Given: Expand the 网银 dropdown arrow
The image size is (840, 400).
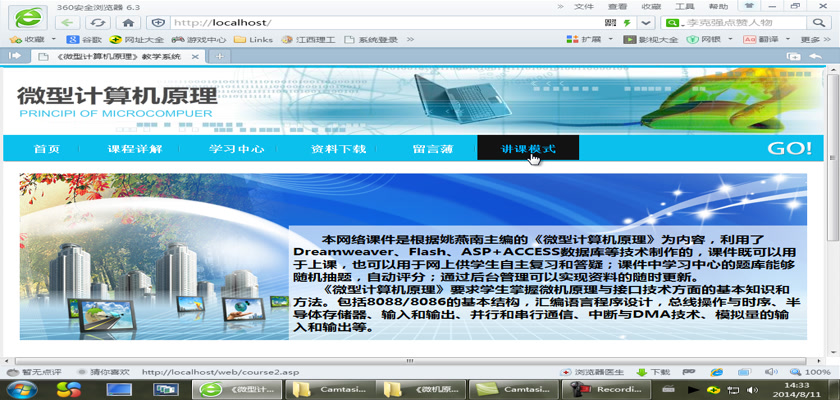Looking at the screenshot, I should [x=730, y=40].
